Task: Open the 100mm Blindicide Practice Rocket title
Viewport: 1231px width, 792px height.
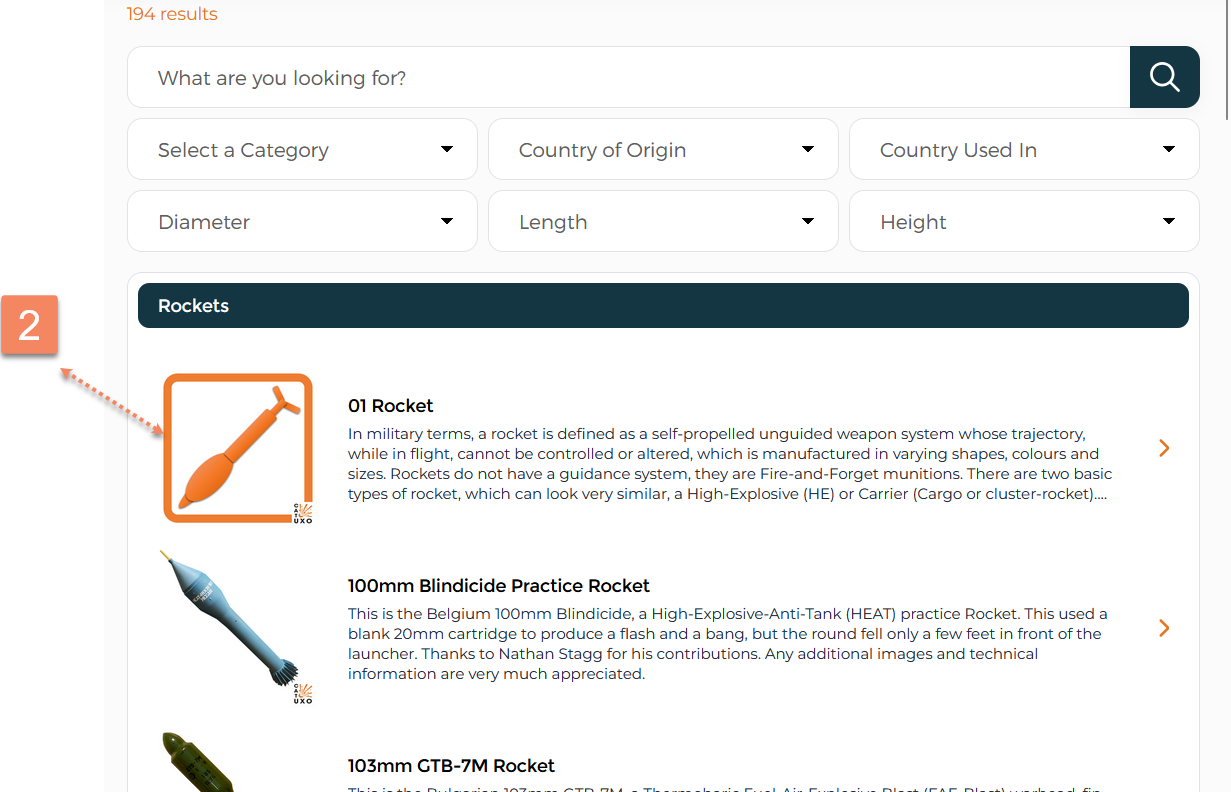Action: (499, 586)
